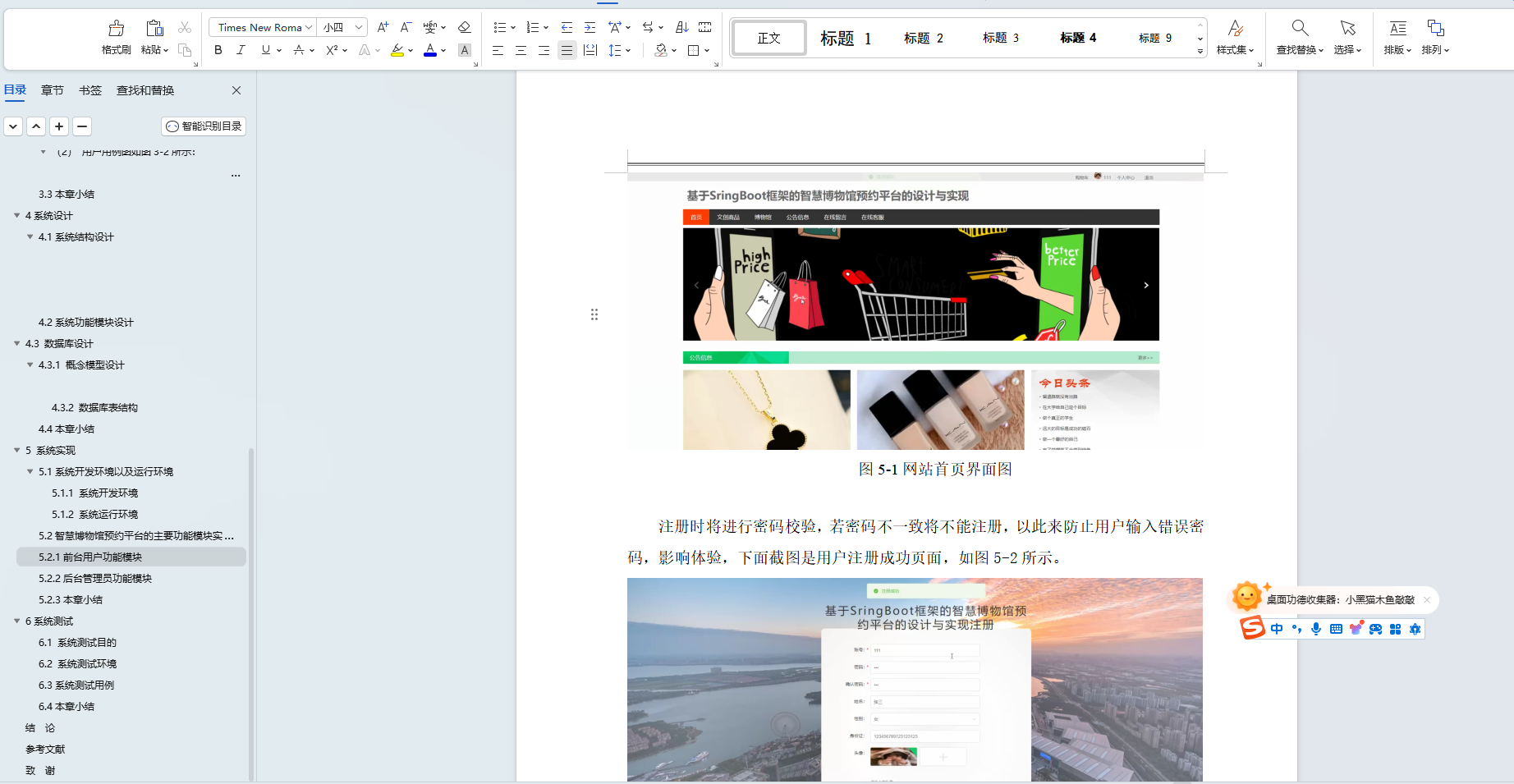Image resolution: width=1514 pixels, height=784 pixels.
Task: Apply the 标题 2 style
Action: 924,38
